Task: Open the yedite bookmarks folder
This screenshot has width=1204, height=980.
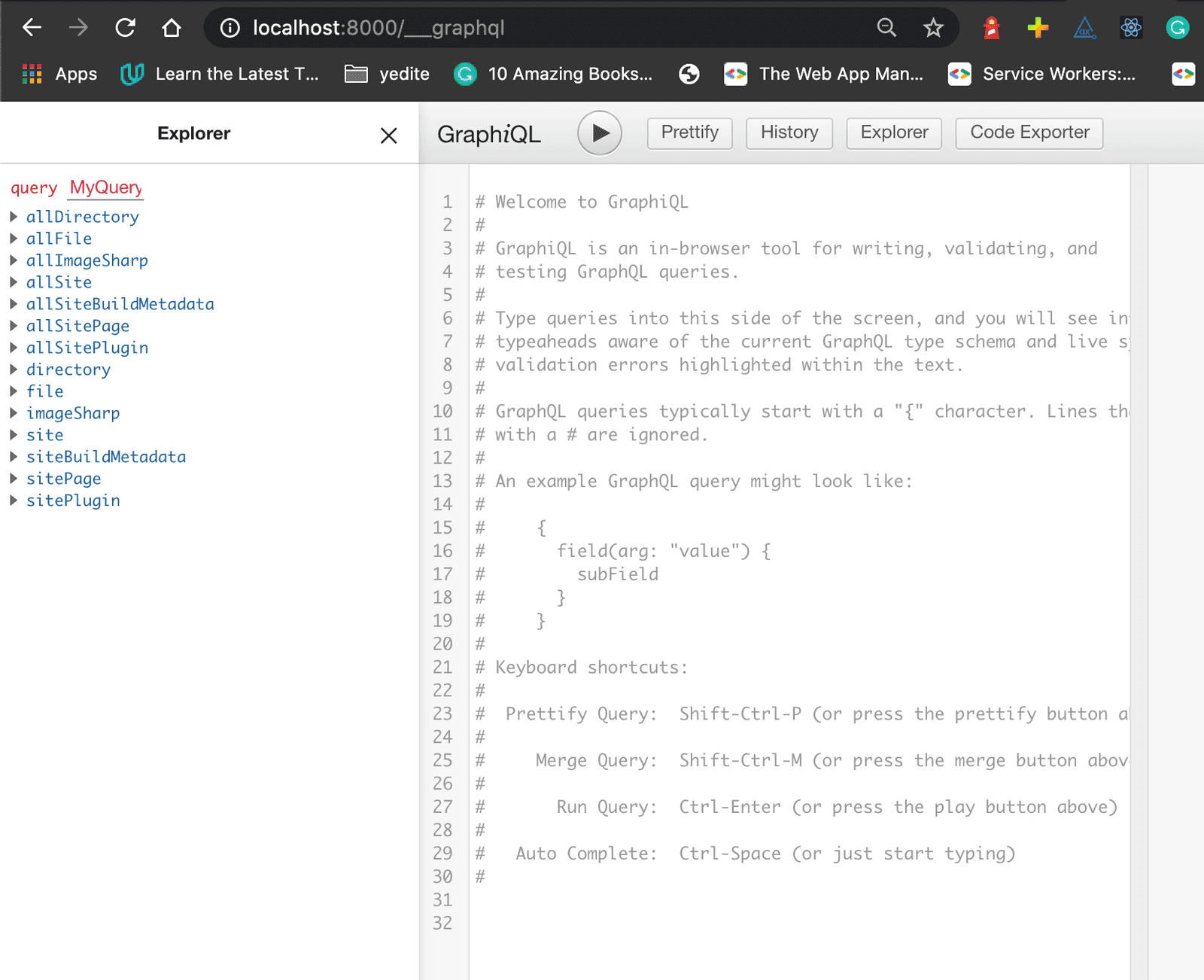Action: click(387, 74)
